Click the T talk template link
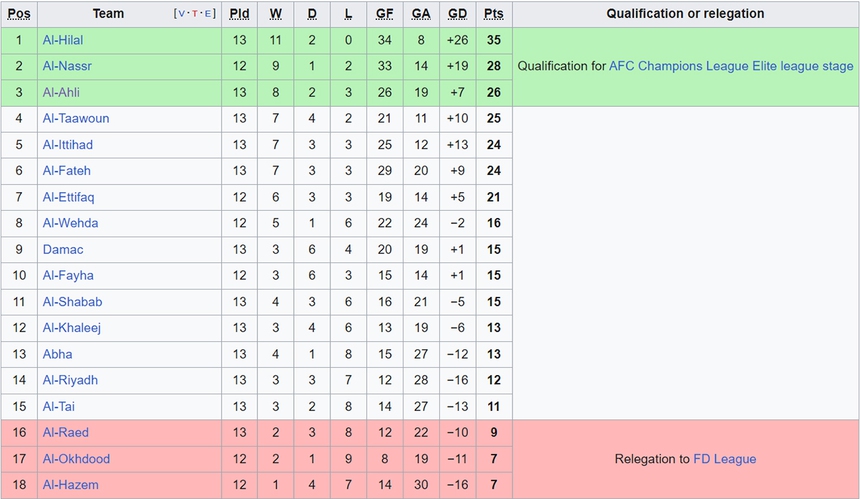 click(194, 14)
